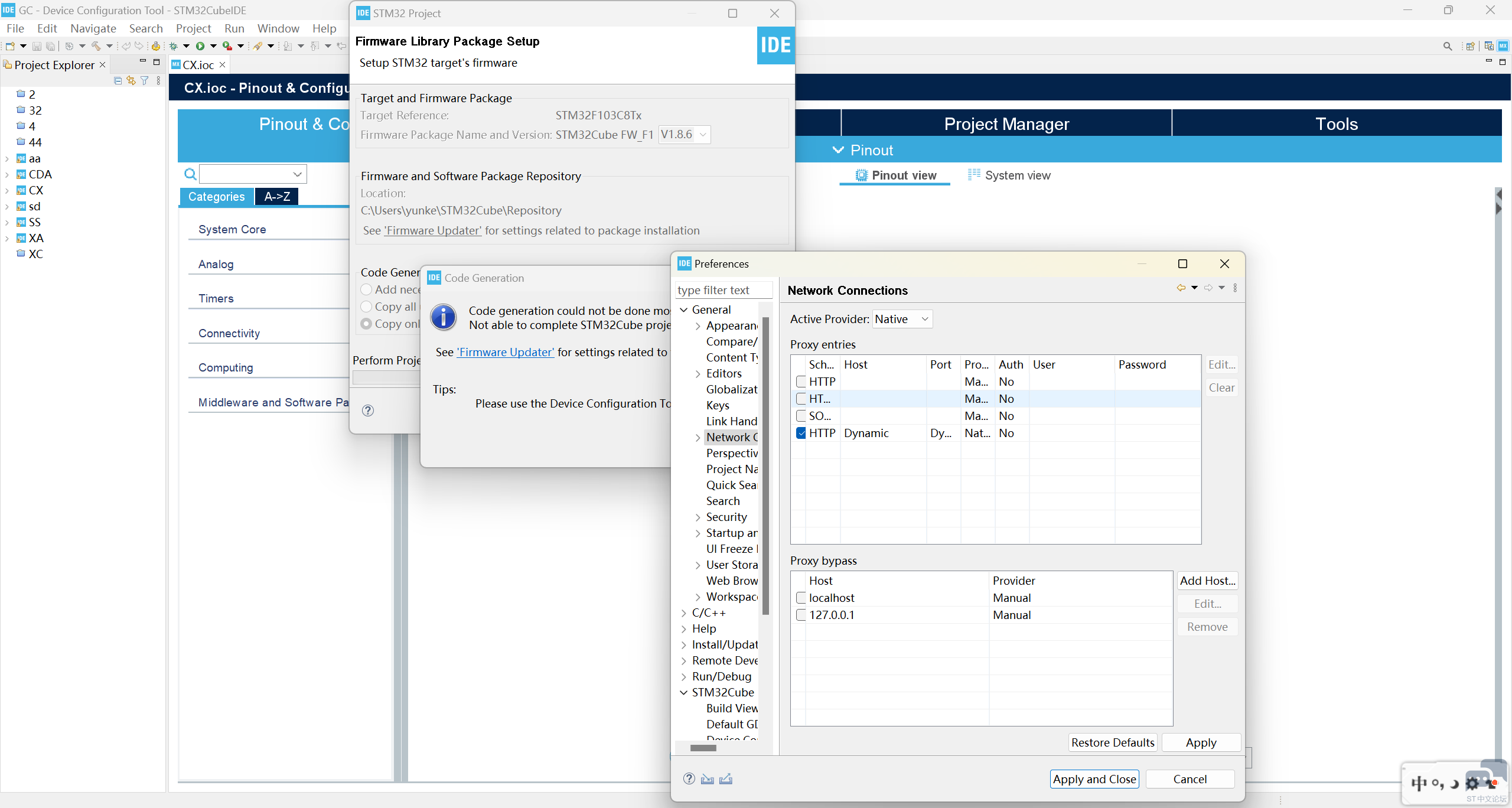Uncheck the HTTP Dynamic proxy entry
Image resolution: width=1512 pixels, height=808 pixels.
801,433
